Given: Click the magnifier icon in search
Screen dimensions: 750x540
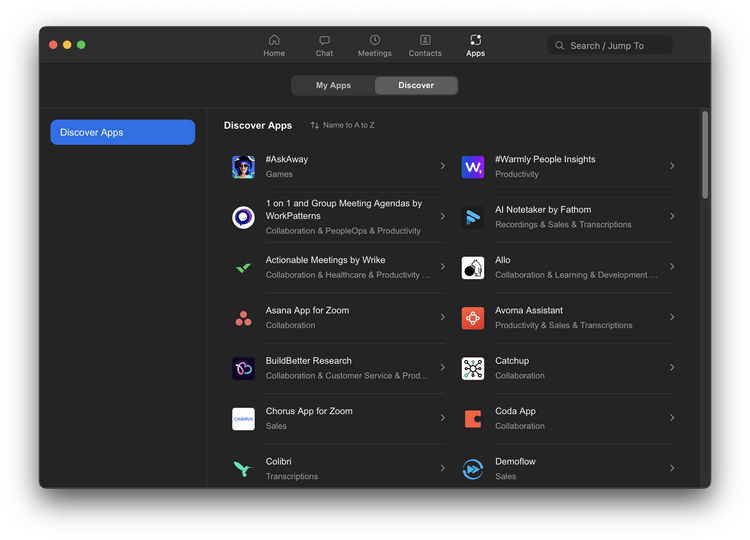Looking at the screenshot, I should click(x=559, y=45).
